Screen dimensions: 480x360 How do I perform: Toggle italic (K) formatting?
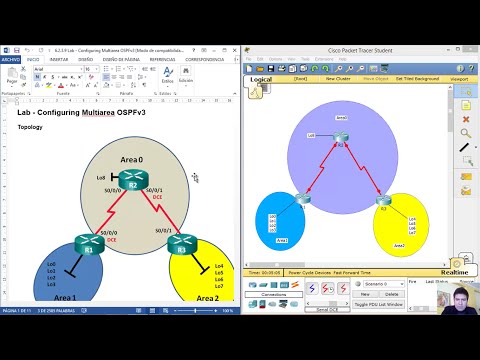[45, 77]
